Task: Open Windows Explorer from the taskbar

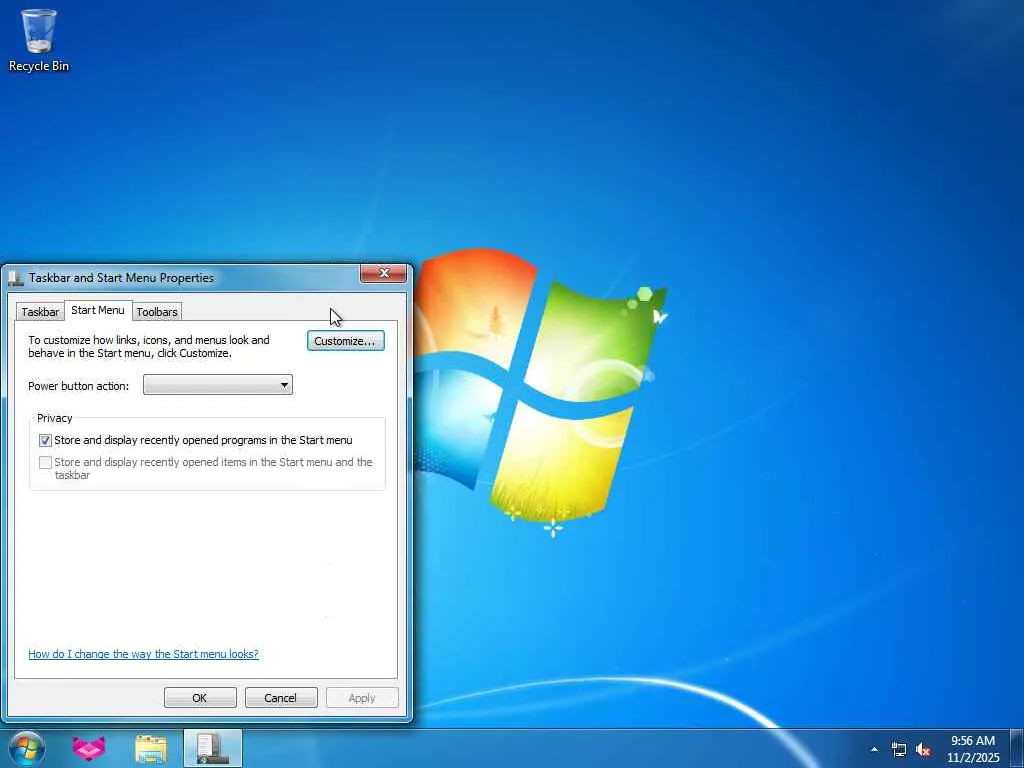Action: tap(151, 748)
